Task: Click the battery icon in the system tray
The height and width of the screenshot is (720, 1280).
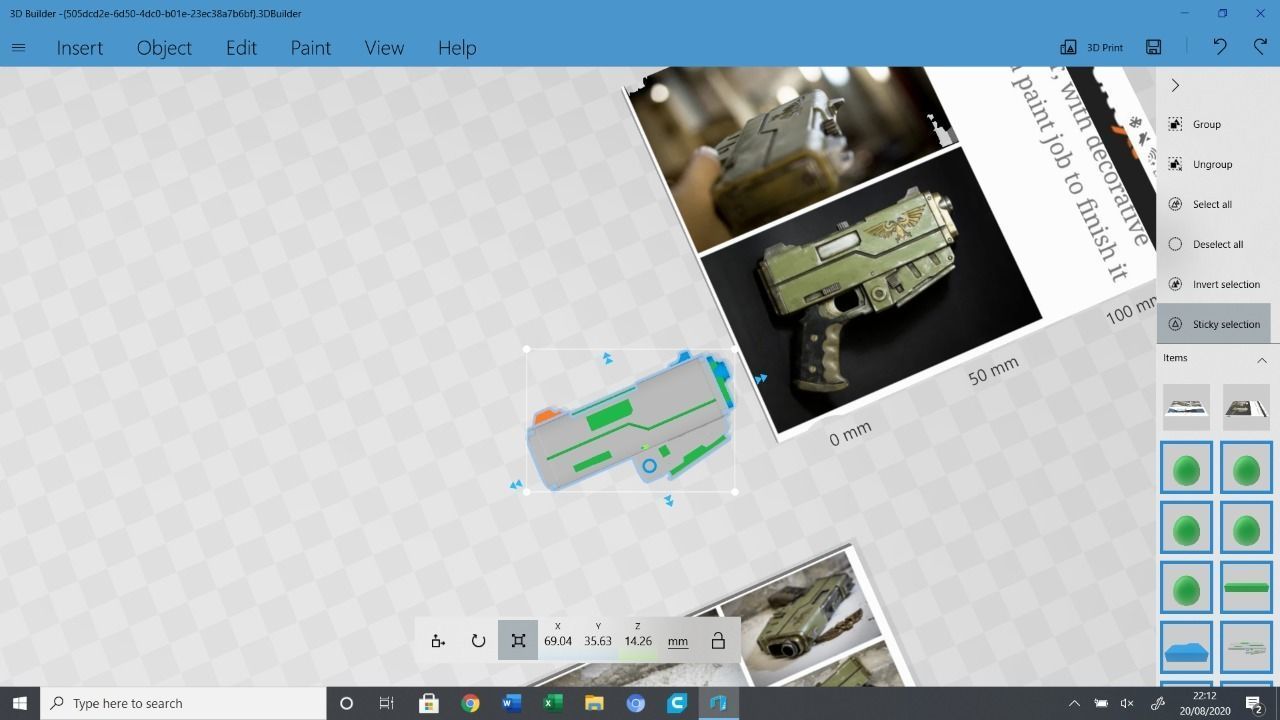Action: pyautogui.click(x=1101, y=703)
